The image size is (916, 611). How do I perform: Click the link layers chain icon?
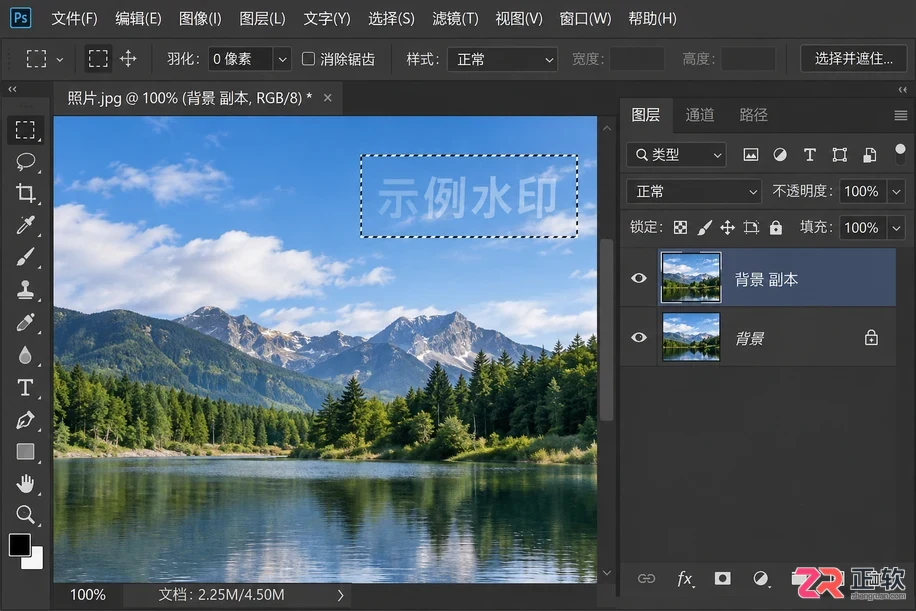tap(646, 578)
